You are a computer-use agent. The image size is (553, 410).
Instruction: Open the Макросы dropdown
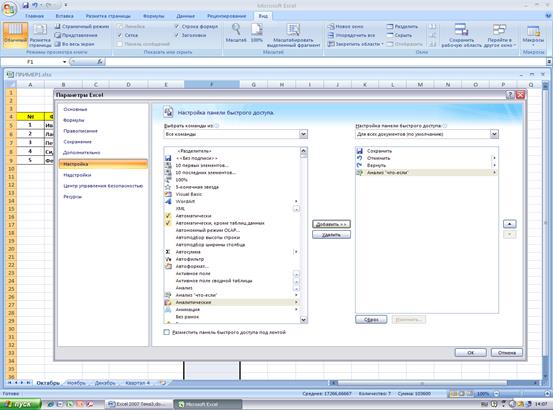coord(533,37)
